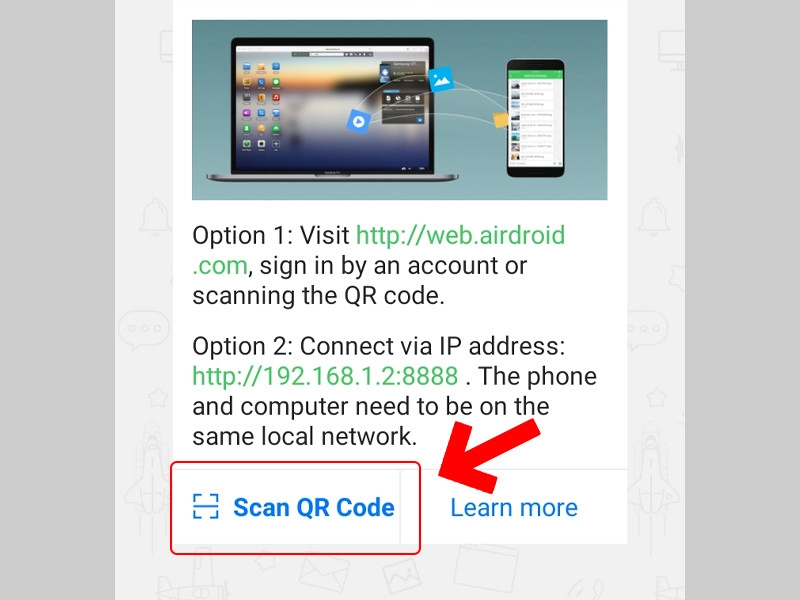Tap the yellow folder icon in banner
This screenshot has height=600, width=800.
pyautogui.click(x=501, y=119)
